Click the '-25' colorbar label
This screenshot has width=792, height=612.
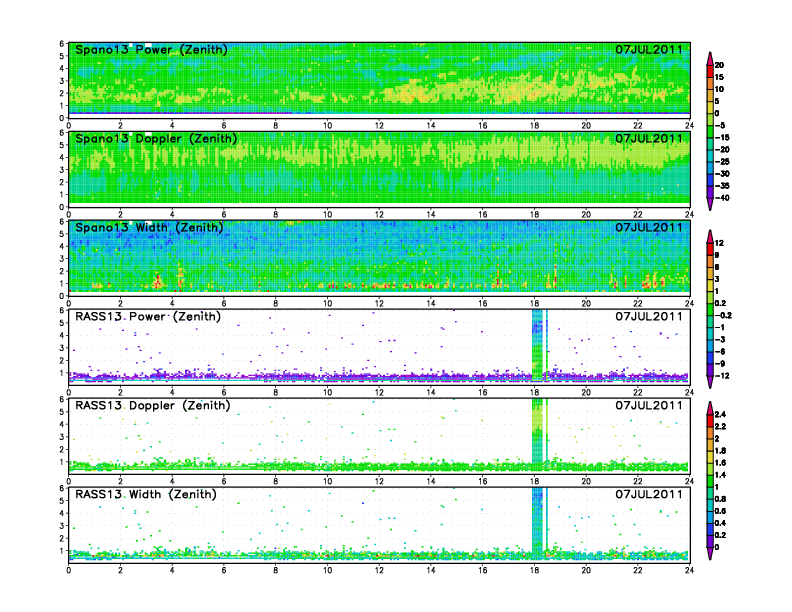722,162
